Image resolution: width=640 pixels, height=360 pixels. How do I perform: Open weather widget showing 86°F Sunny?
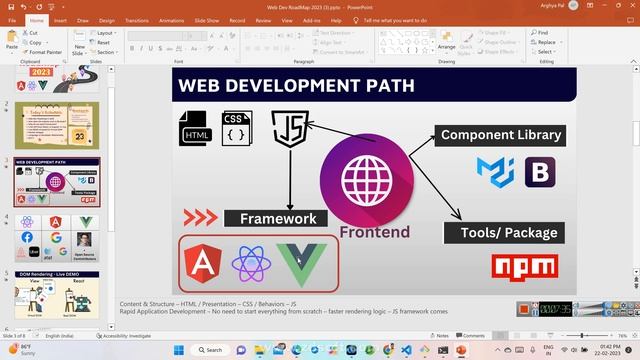click(x=21, y=350)
